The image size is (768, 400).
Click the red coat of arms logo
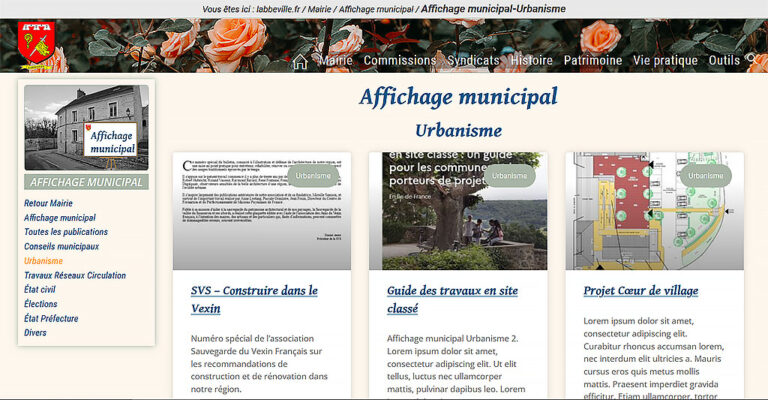pos(35,46)
